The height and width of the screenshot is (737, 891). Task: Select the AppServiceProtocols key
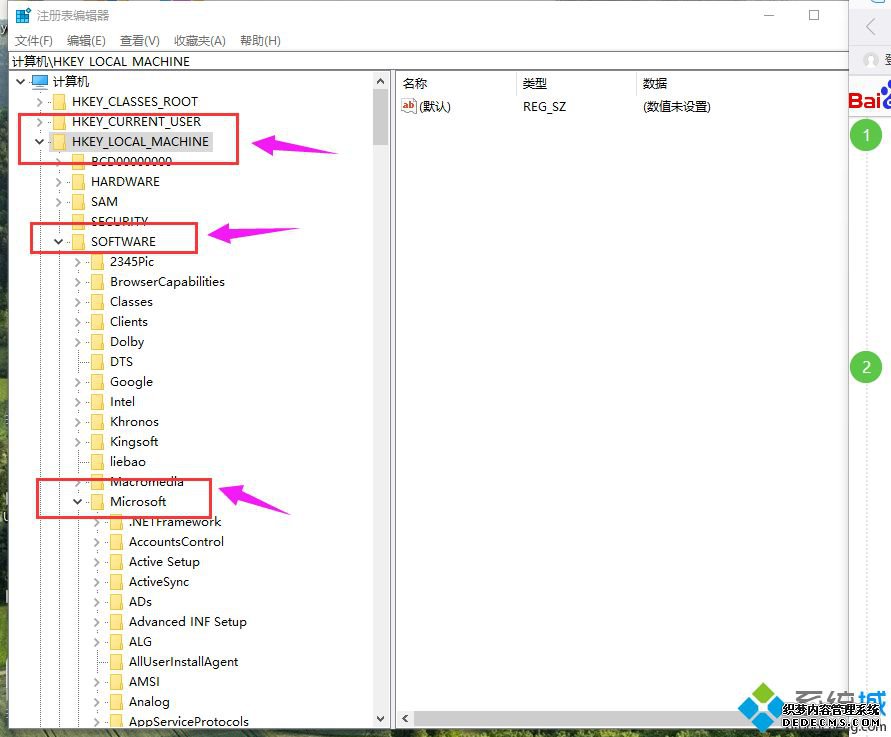189,722
